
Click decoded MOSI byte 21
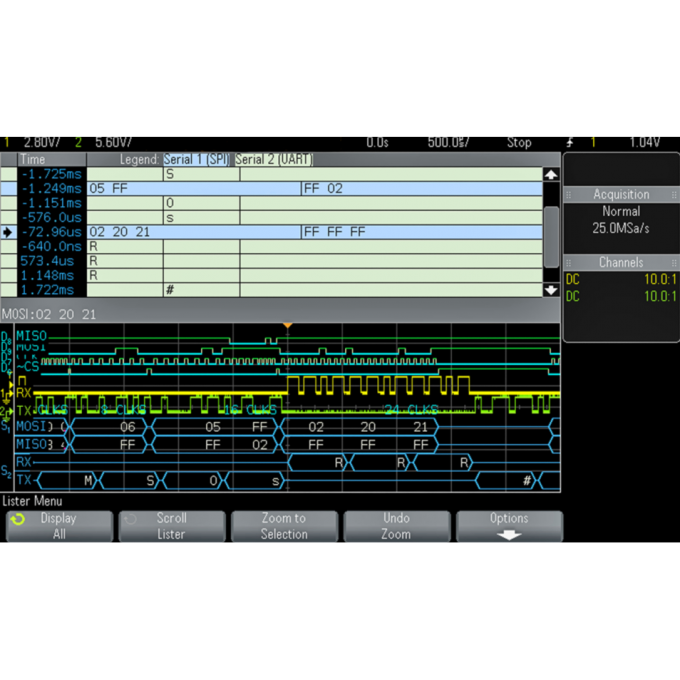click(x=421, y=428)
